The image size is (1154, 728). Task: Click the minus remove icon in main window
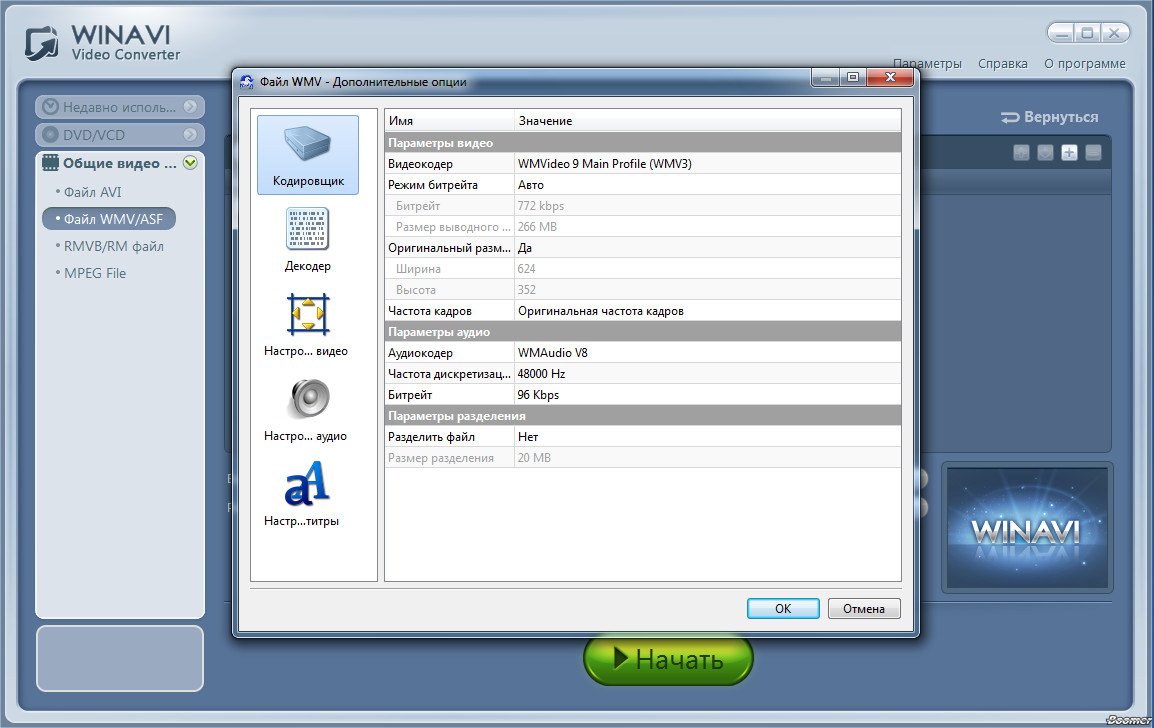[x=1094, y=152]
